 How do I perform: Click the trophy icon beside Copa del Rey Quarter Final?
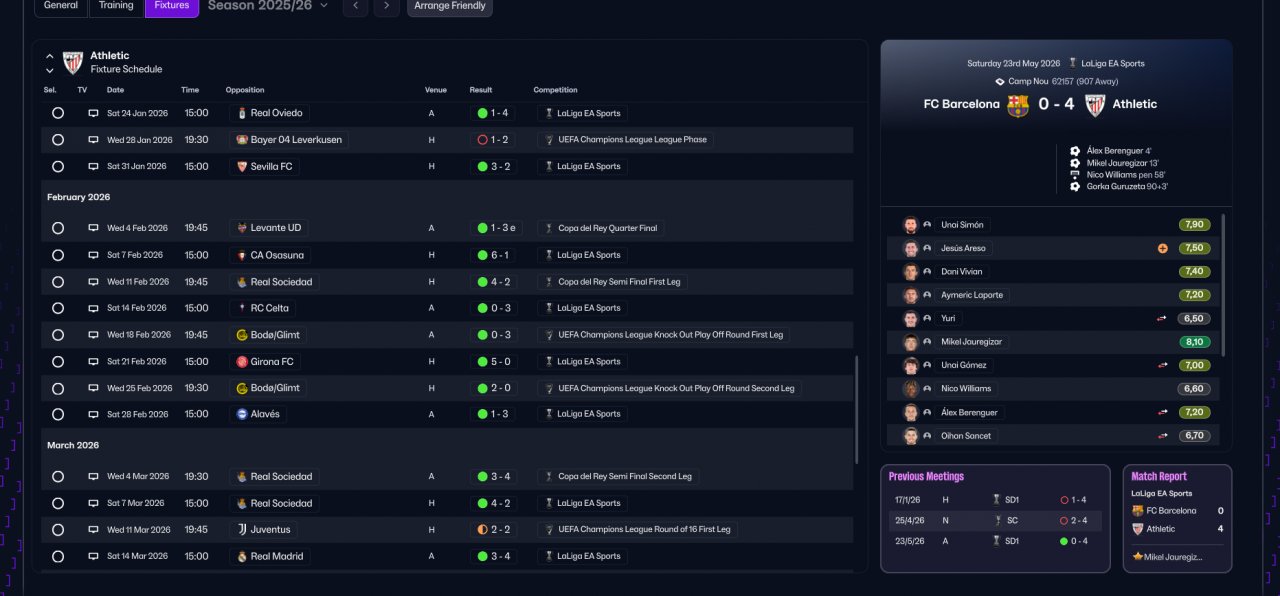click(x=548, y=228)
